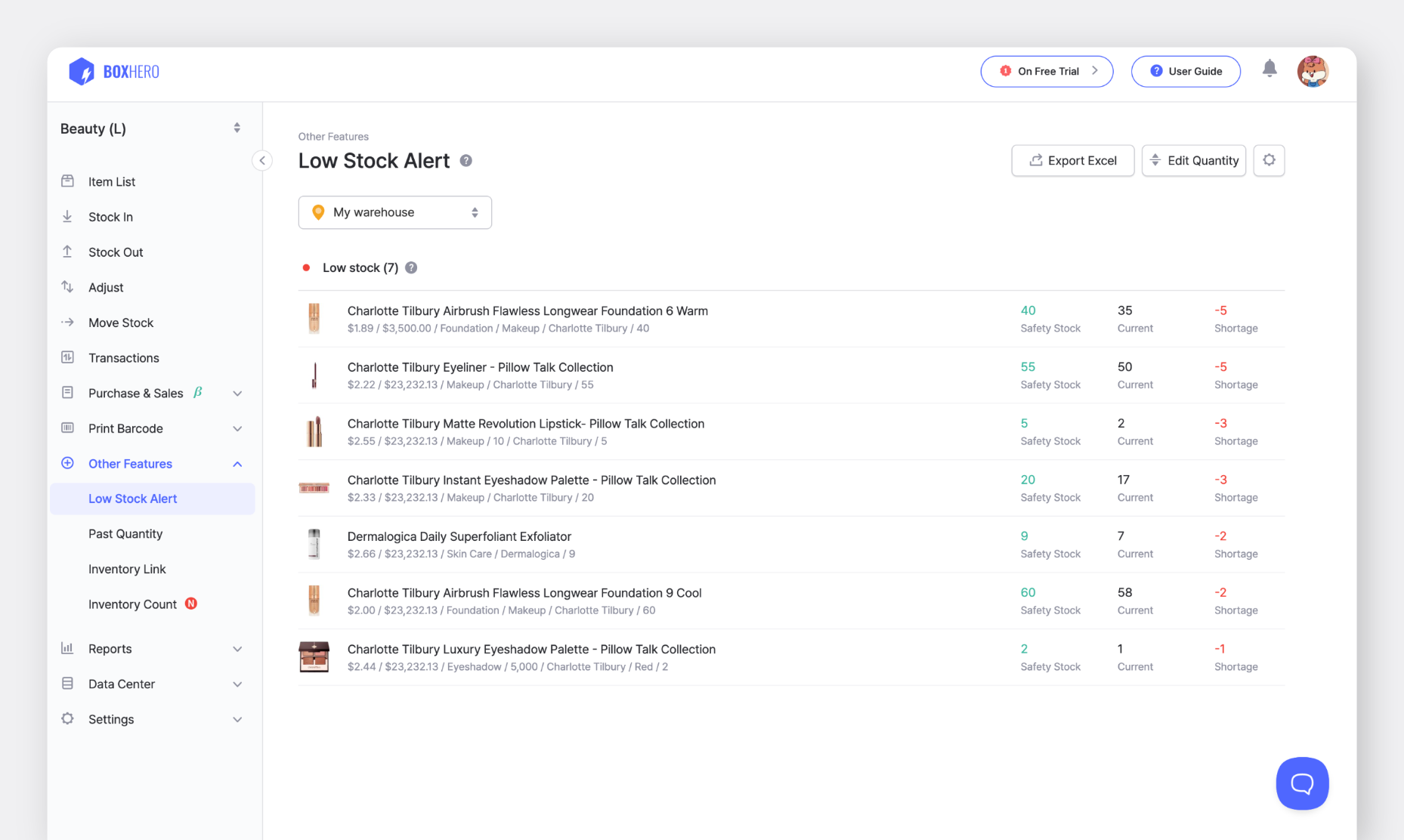The width and height of the screenshot is (1404, 840).
Task: Click the BoxHero logo
Action: click(114, 72)
